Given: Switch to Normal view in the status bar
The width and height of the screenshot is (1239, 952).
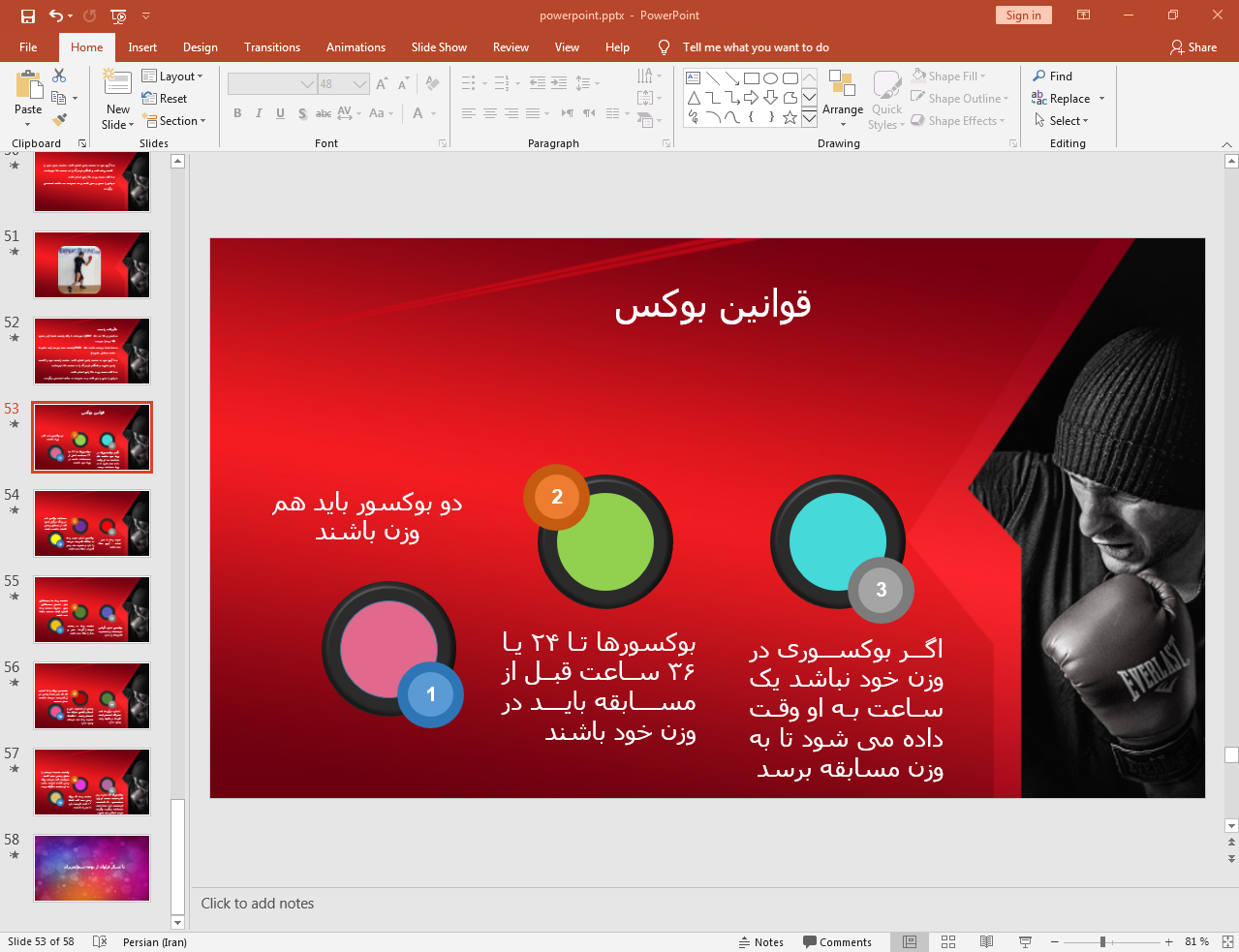Looking at the screenshot, I should click(x=910, y=941).
